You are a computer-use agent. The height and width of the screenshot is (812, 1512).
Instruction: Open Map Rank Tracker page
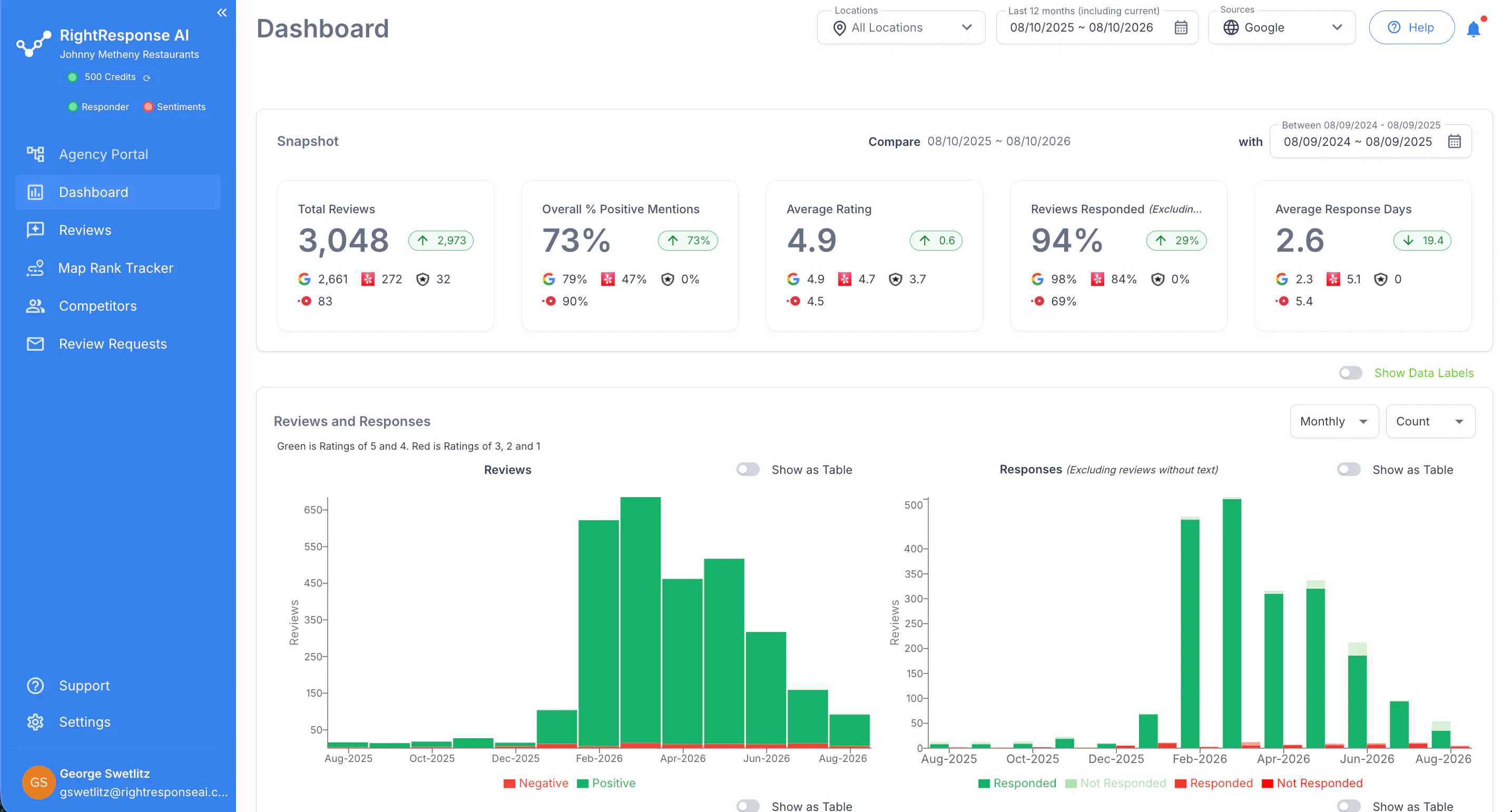tap(117, 268)
